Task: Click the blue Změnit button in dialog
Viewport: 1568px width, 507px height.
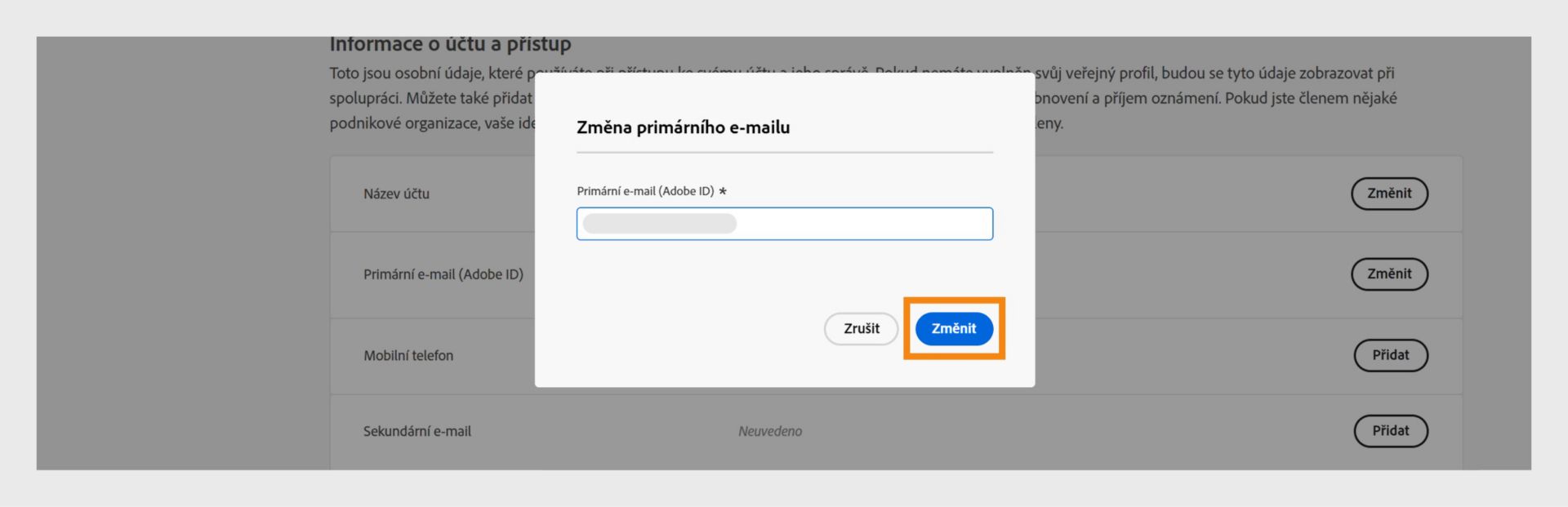Action: (953, 328)
